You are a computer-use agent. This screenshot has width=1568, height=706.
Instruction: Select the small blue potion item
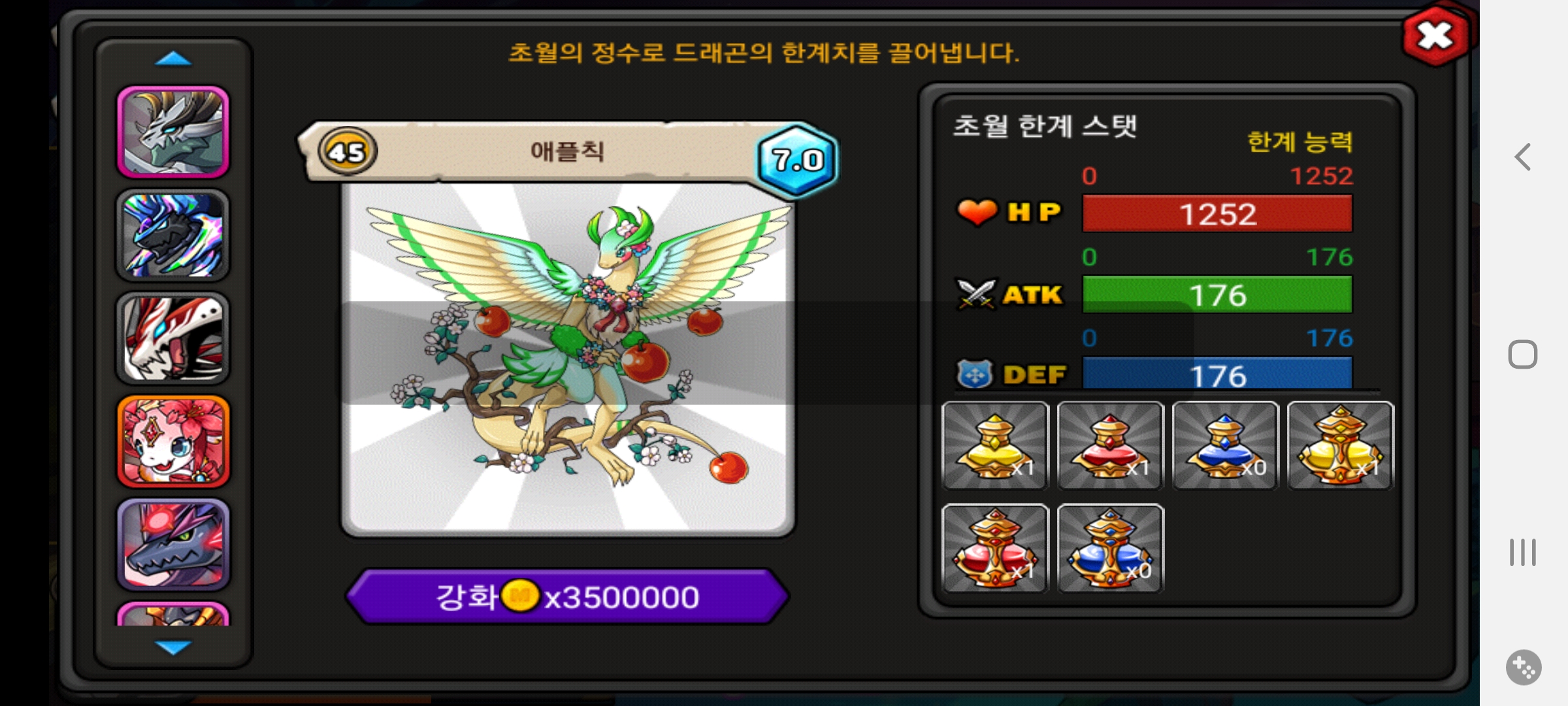click(1225, 445)
